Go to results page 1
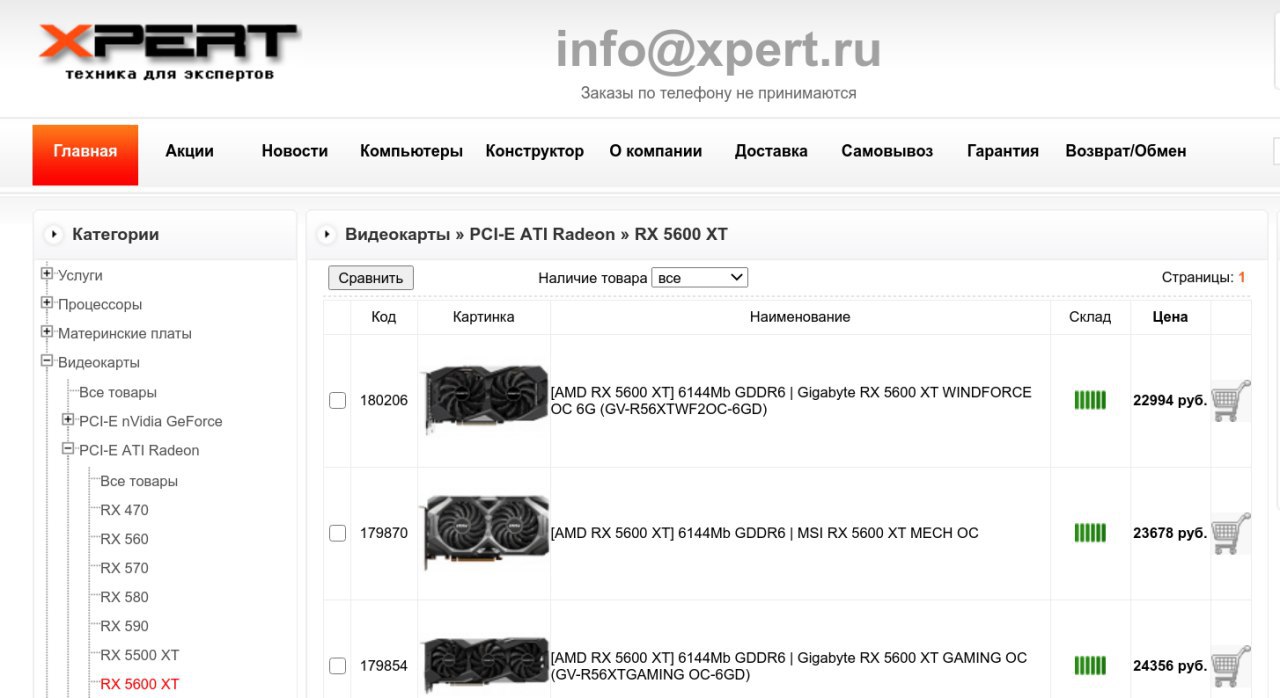 1242,277
